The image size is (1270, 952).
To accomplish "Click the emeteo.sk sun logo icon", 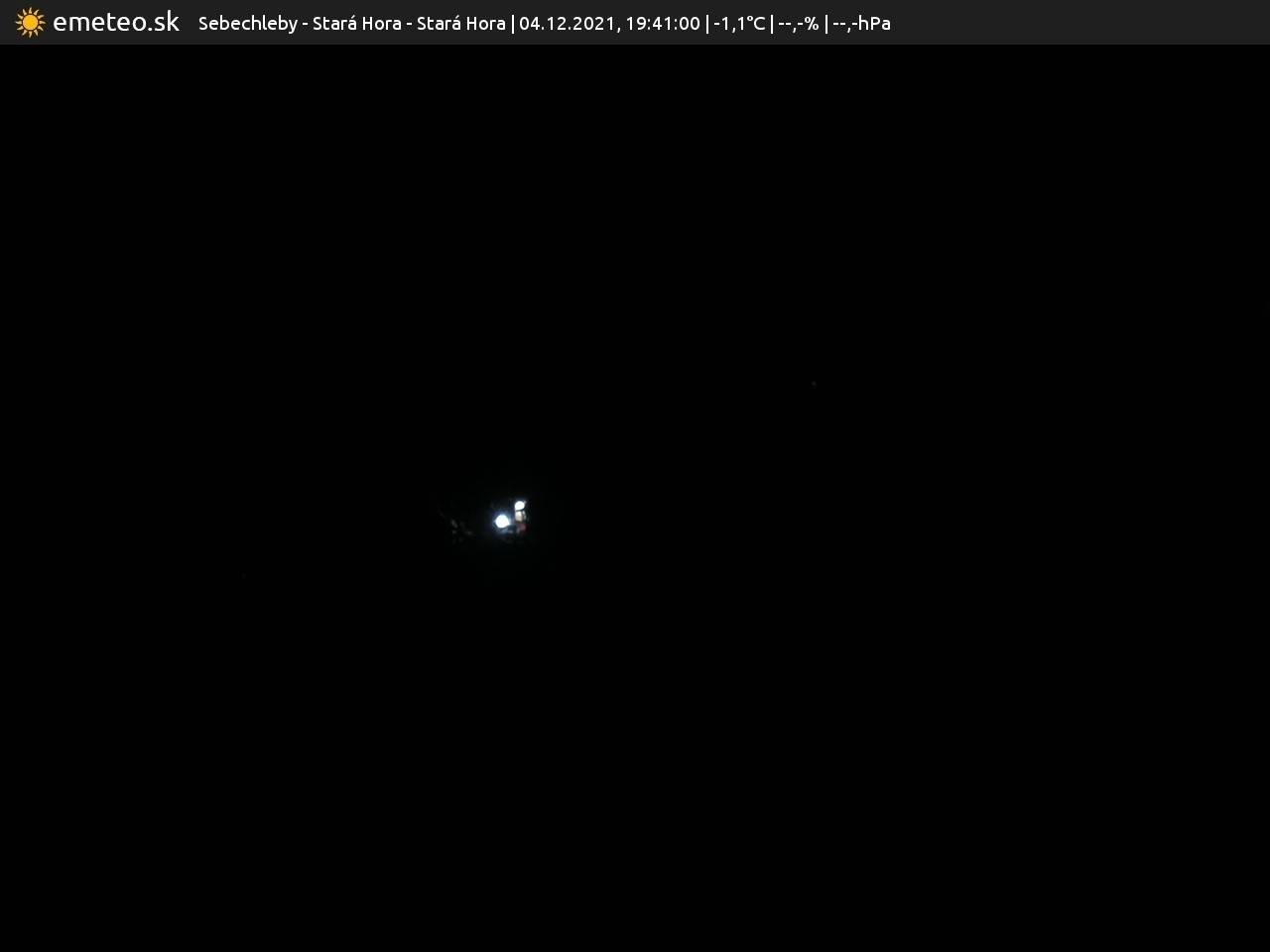I will pyautogui.click(x=31, y=22).
